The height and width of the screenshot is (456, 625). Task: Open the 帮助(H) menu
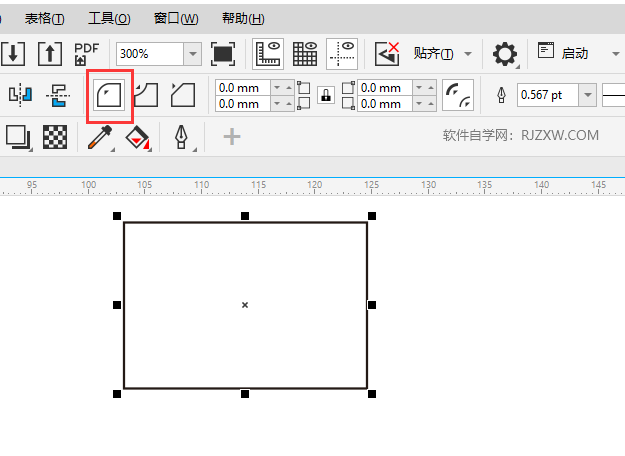[x=243, y=19]
